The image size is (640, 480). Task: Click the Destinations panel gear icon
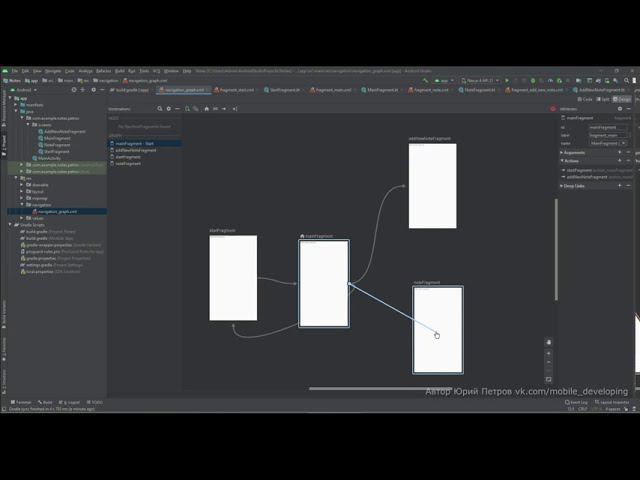point(169,109)
